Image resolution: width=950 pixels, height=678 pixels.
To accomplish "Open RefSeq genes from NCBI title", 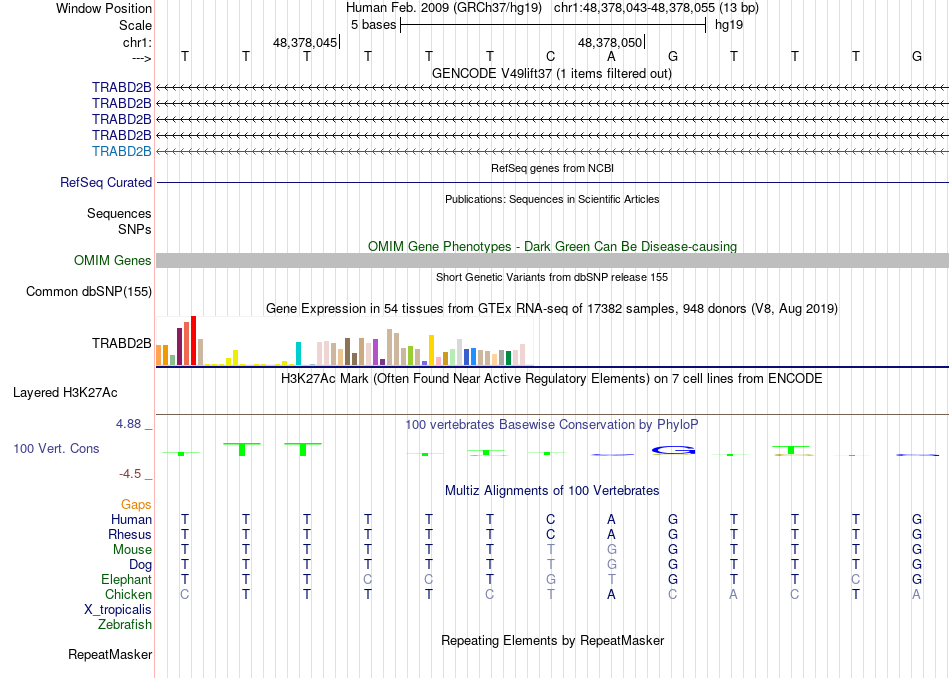I will pyautogui.click(x=553, y=168).
